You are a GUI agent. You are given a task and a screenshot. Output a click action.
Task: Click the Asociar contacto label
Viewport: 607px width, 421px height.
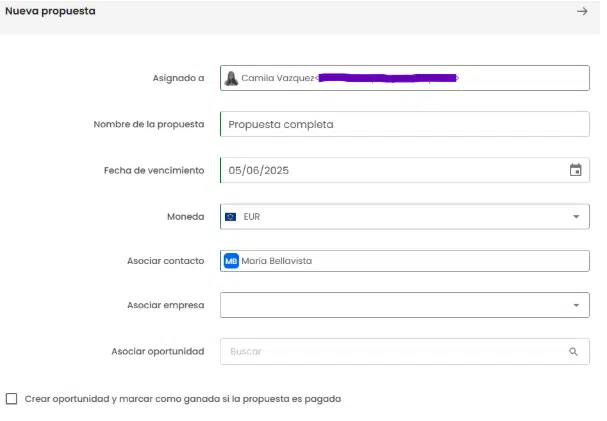click(166, 261)
